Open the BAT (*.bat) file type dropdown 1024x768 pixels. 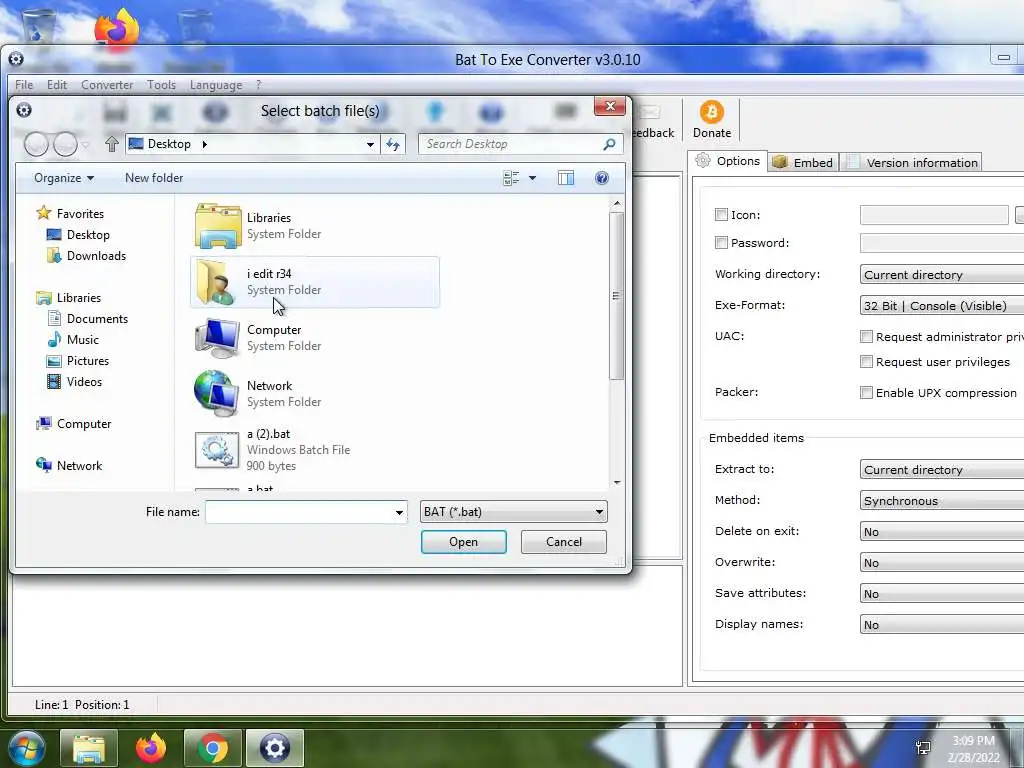[513, 512]
